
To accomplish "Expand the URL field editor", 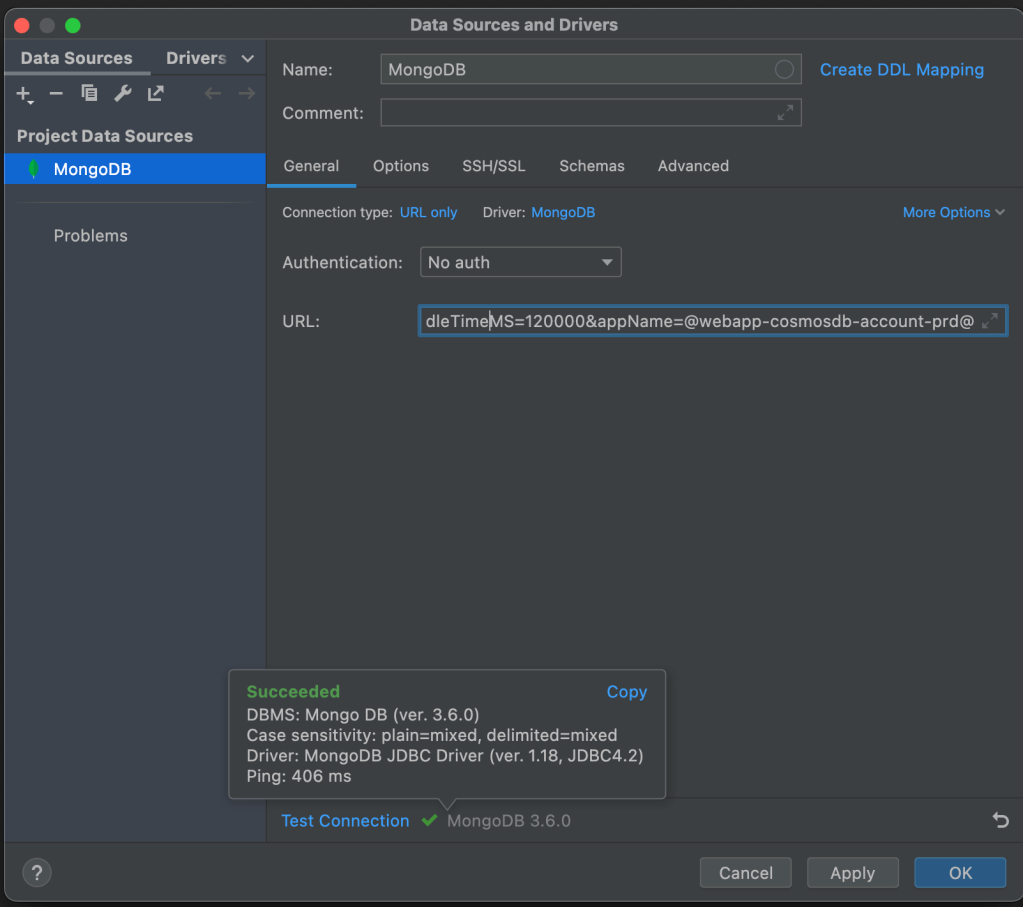I will [x=989, y=321].
